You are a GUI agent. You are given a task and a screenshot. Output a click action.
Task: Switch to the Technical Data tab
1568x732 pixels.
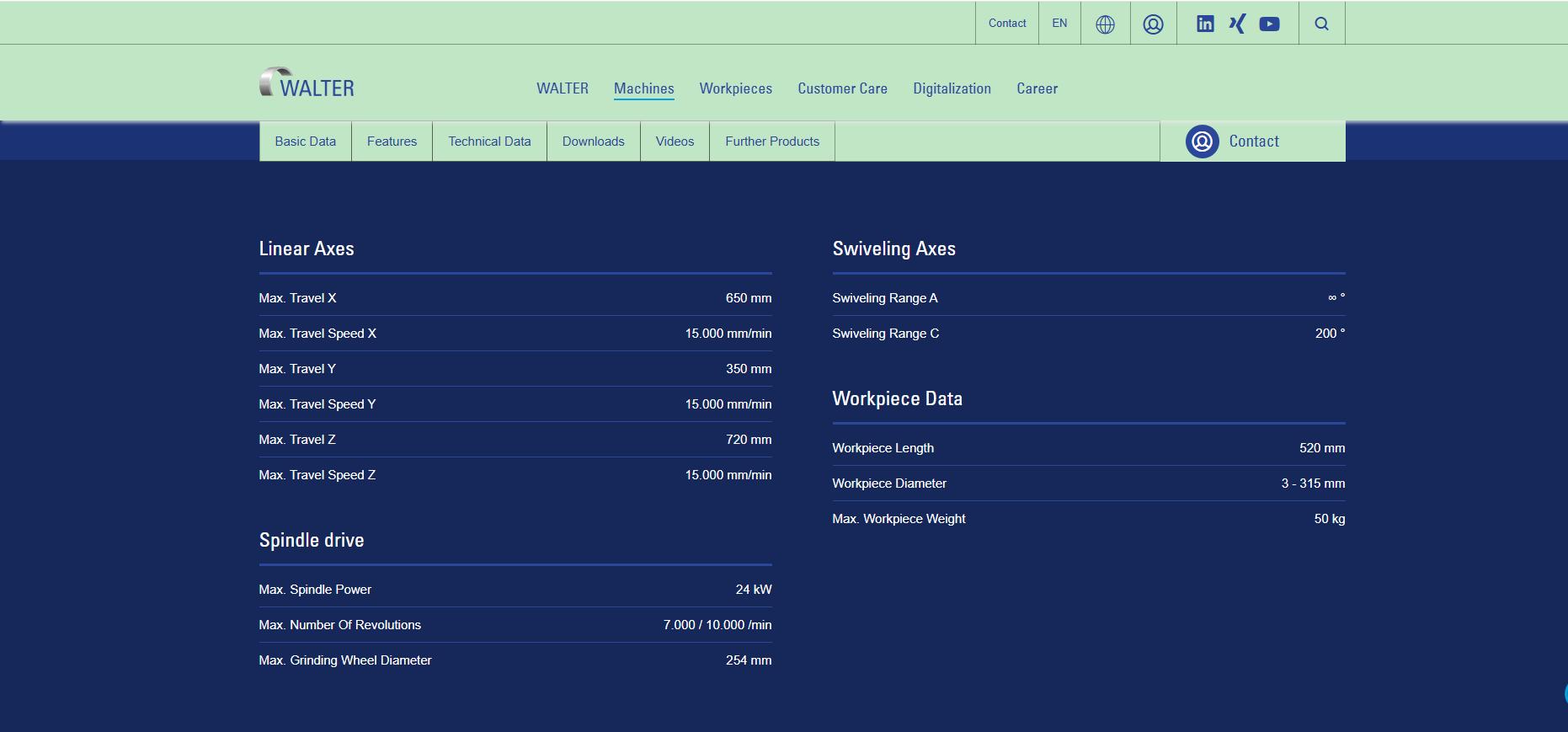coord(489,142)
